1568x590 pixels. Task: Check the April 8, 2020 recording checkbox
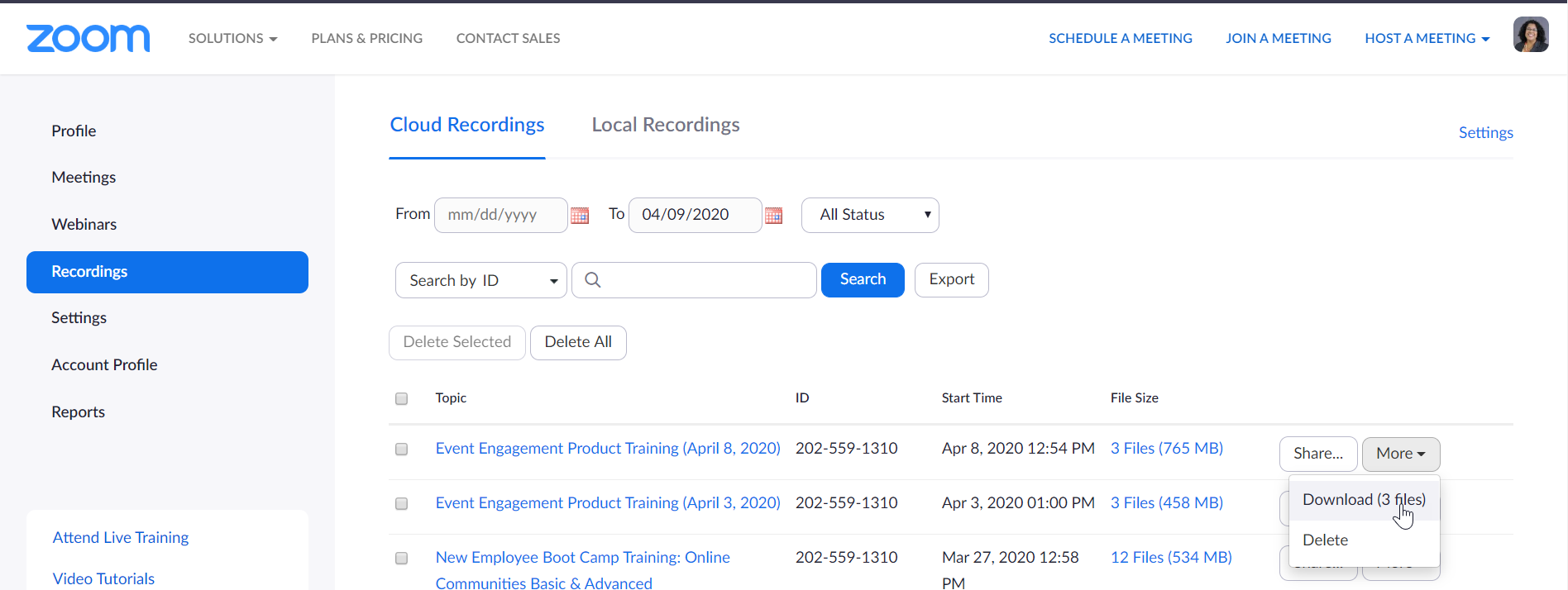tap(402, 450)
